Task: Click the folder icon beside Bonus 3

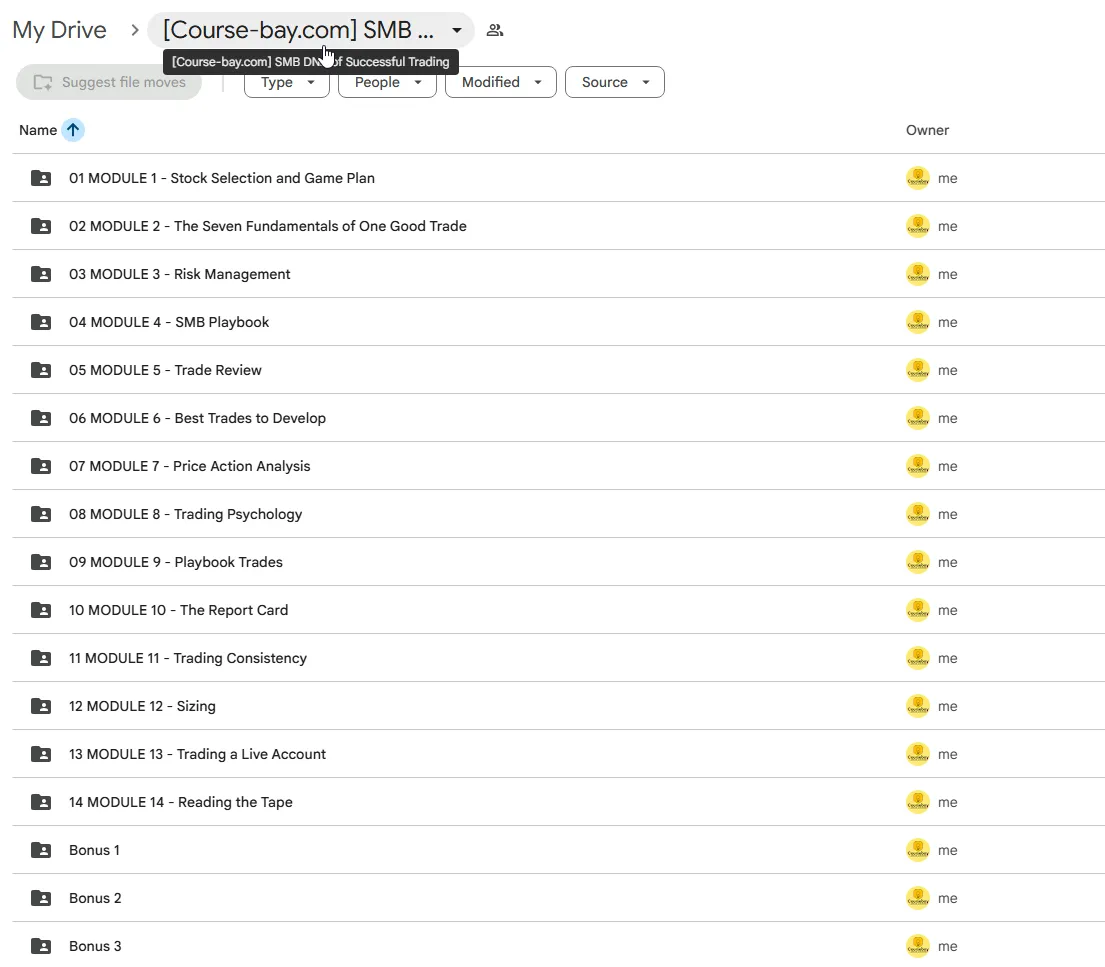Action: coord(41,946)
